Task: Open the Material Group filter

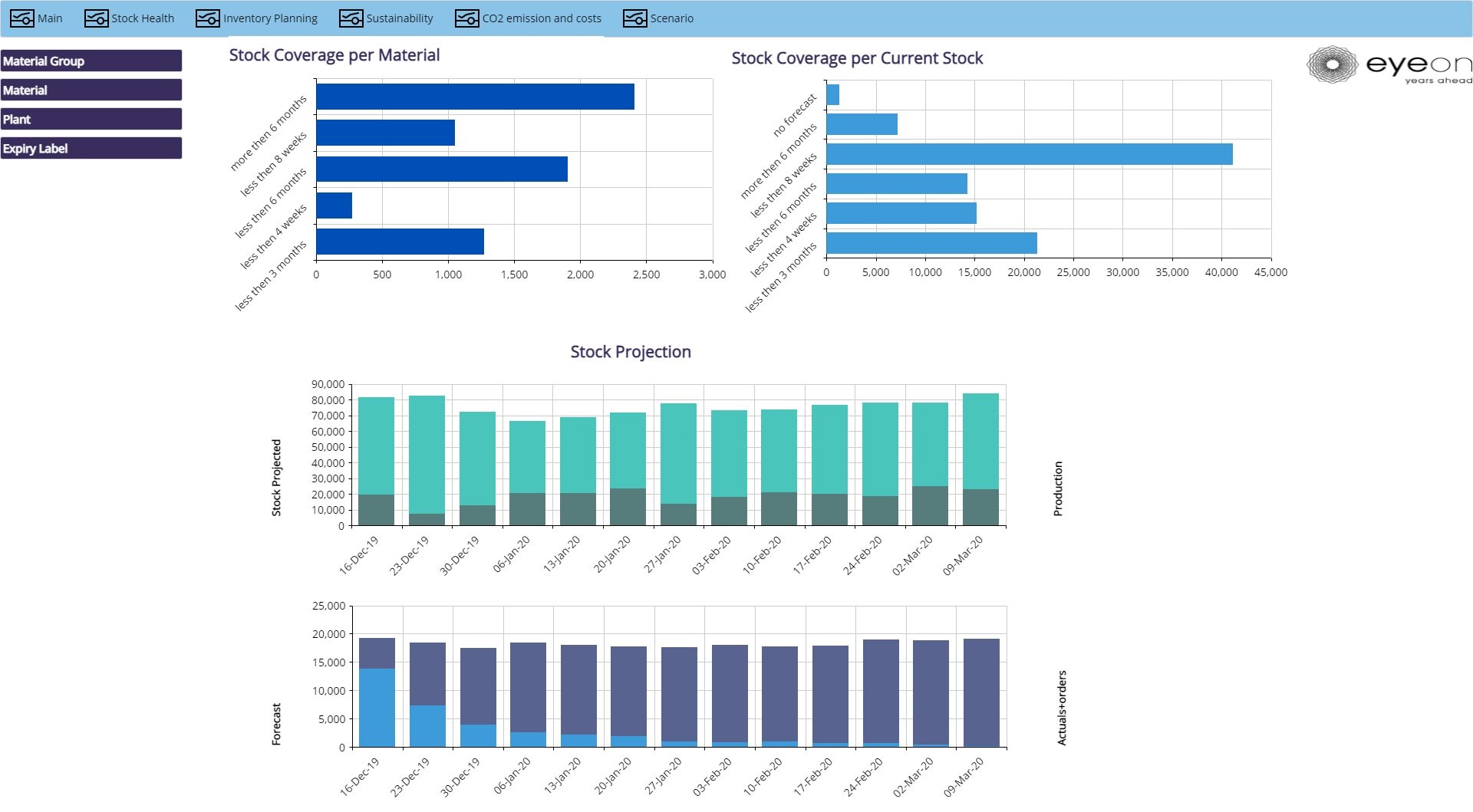Action: coord(91,61)
